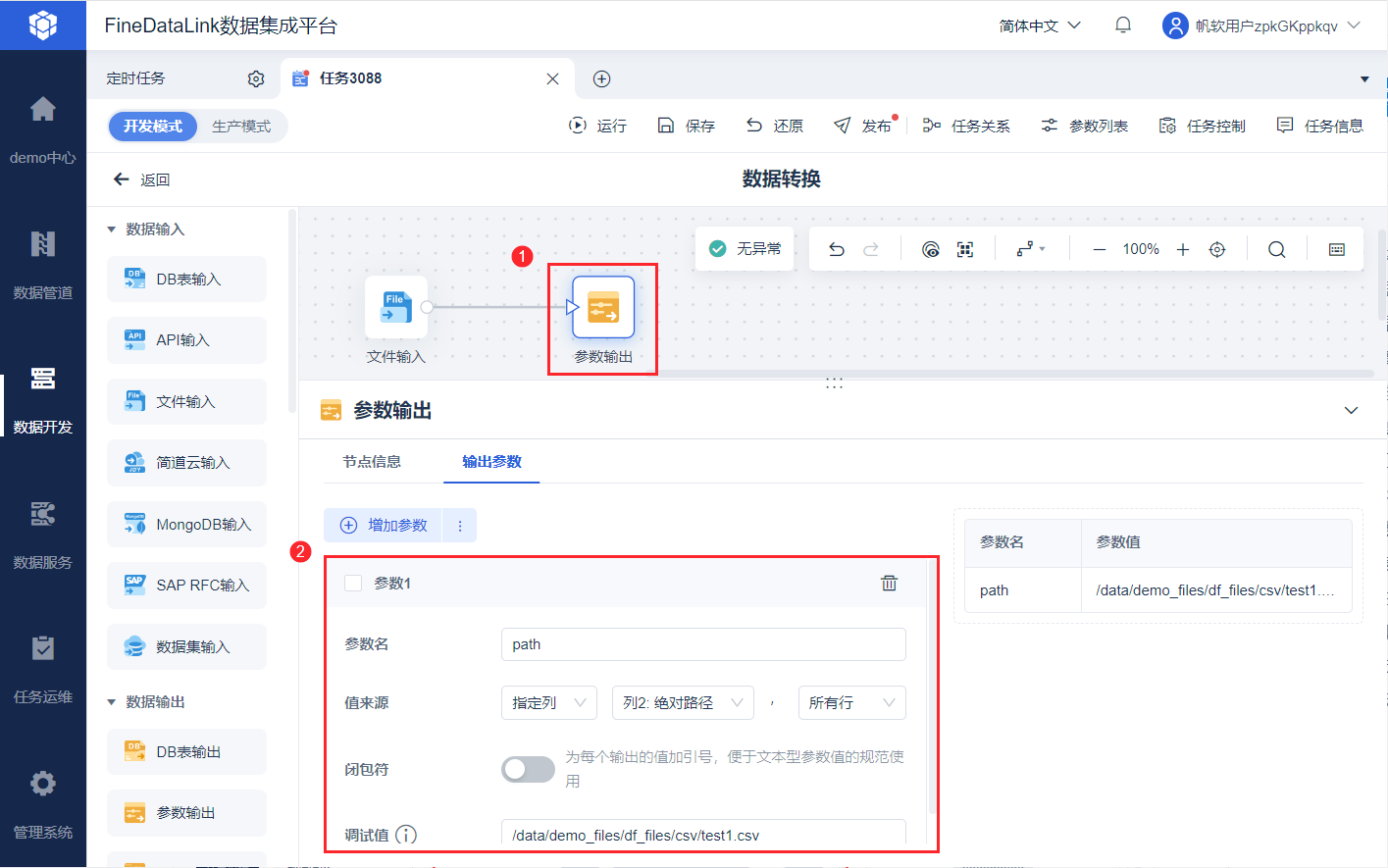Open the tab list dropdown arrow

tap(1364, 78)
